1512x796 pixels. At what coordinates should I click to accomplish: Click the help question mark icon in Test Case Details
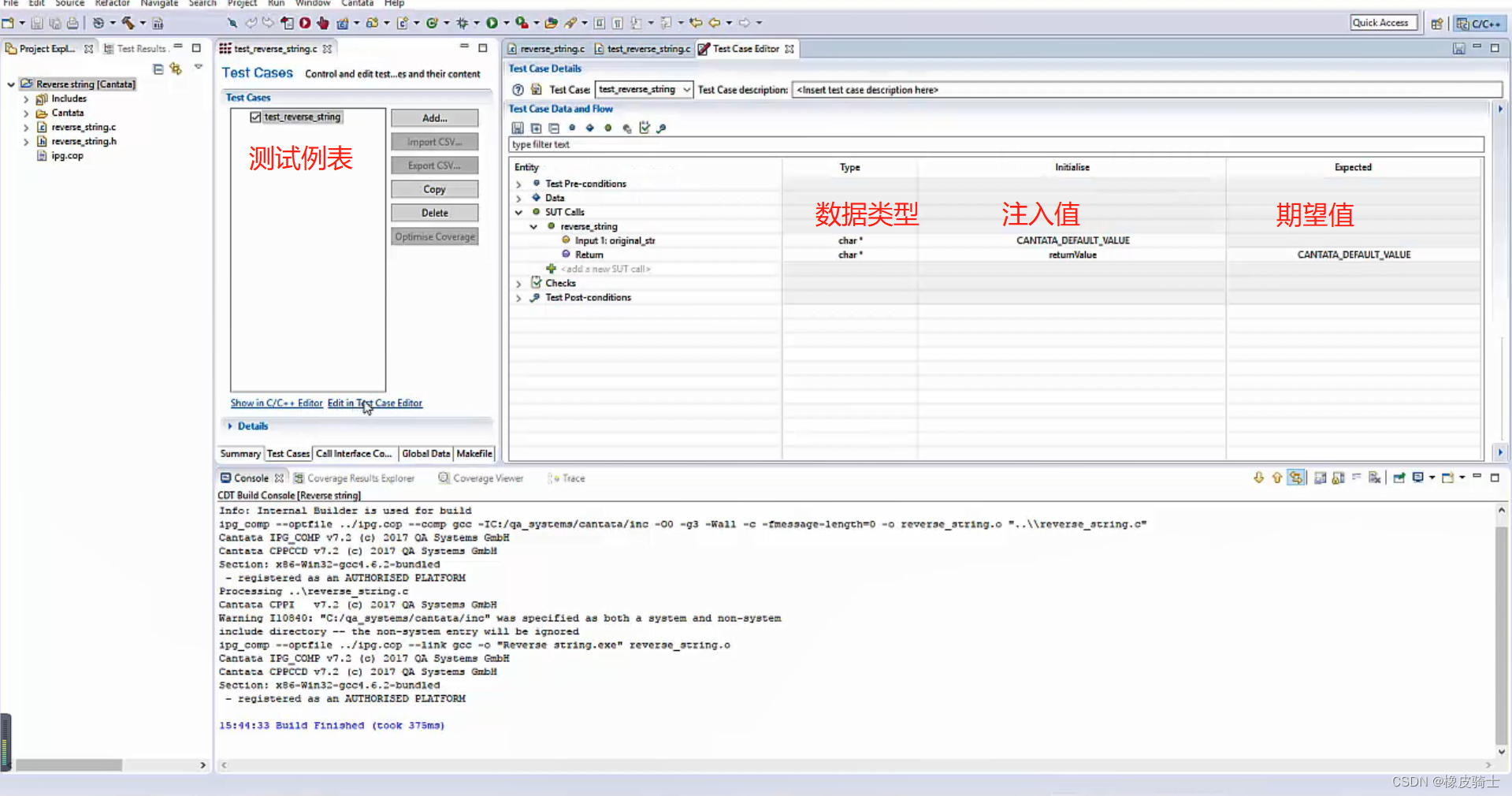(x=518, y=90)
